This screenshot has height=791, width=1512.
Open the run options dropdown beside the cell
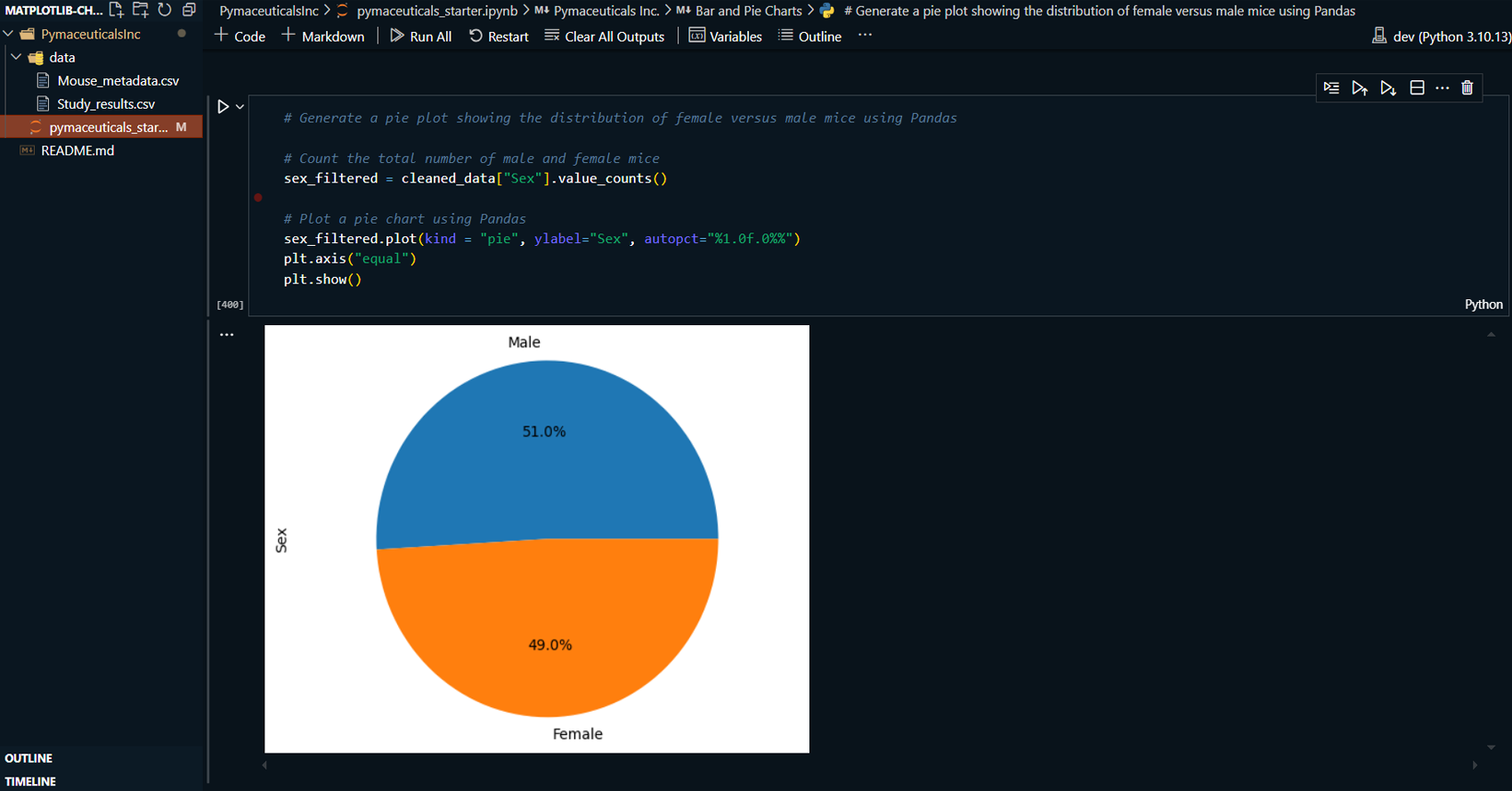tap(240, 107)
